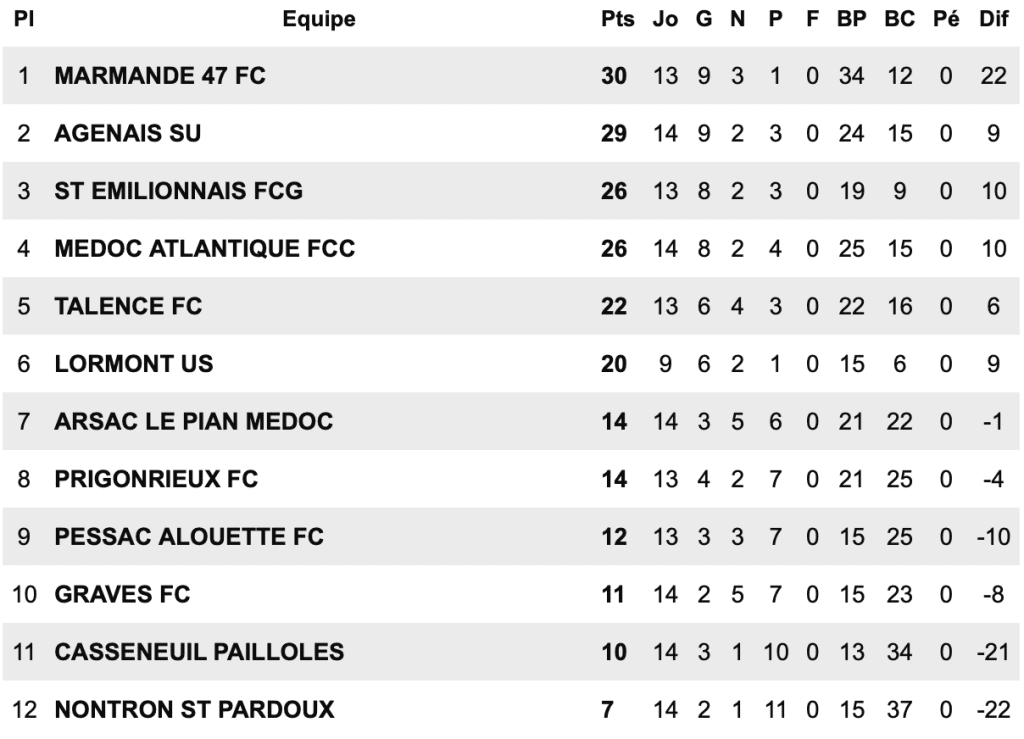Click the Equipe column header
The width and height of the screenshot is (1024, 739).
tap(319, 19)
